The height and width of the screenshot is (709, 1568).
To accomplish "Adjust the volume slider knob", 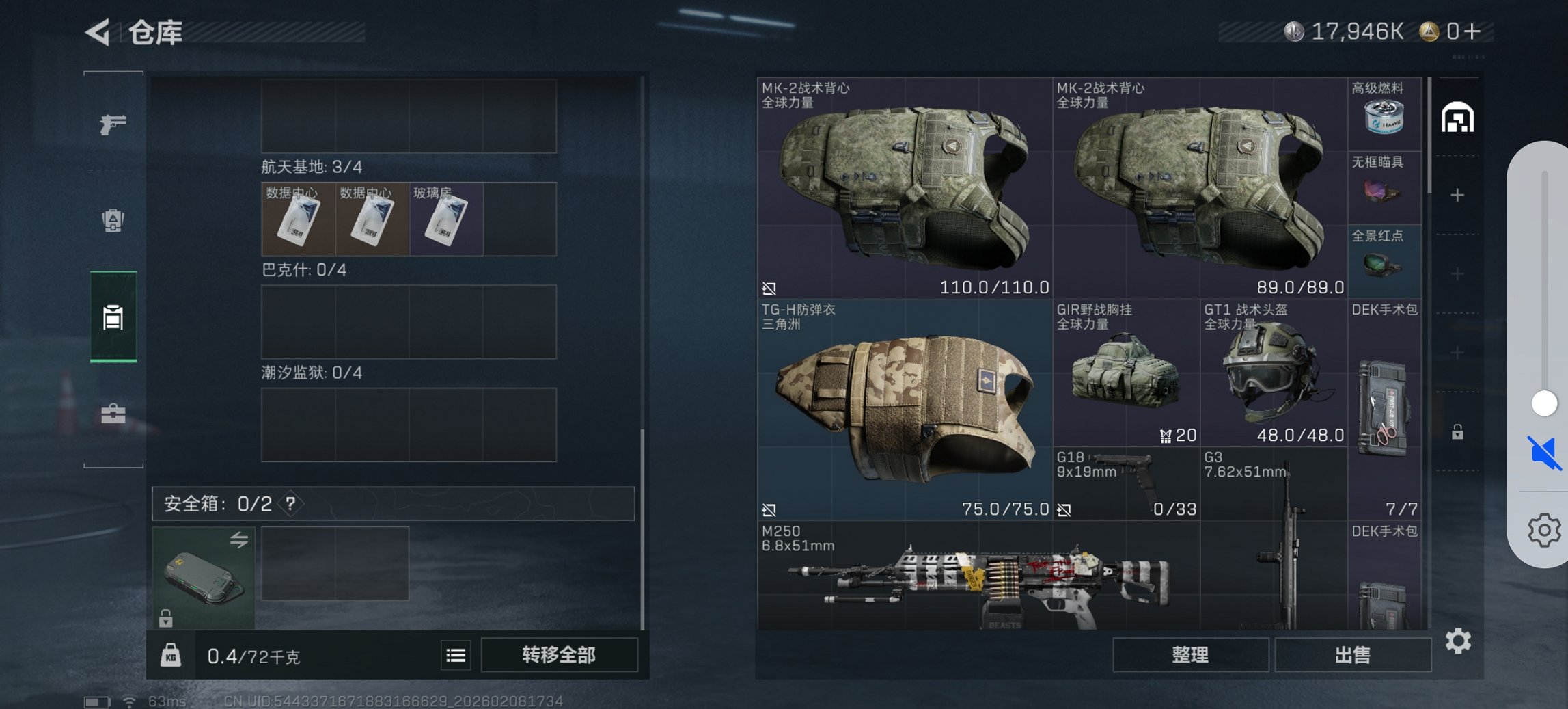I will coord(1544,403).
